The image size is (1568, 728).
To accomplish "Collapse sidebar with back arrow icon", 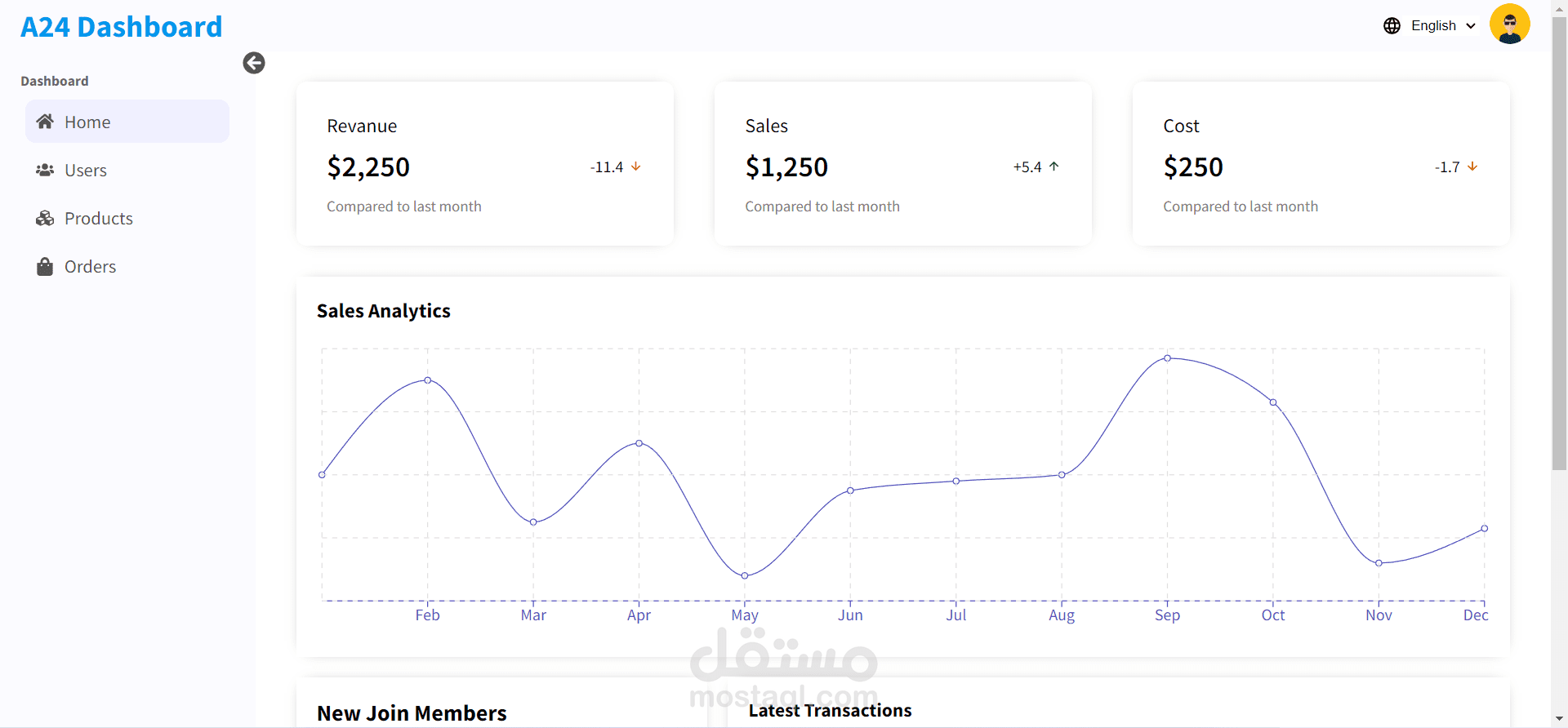I will (x=254, y=63).
